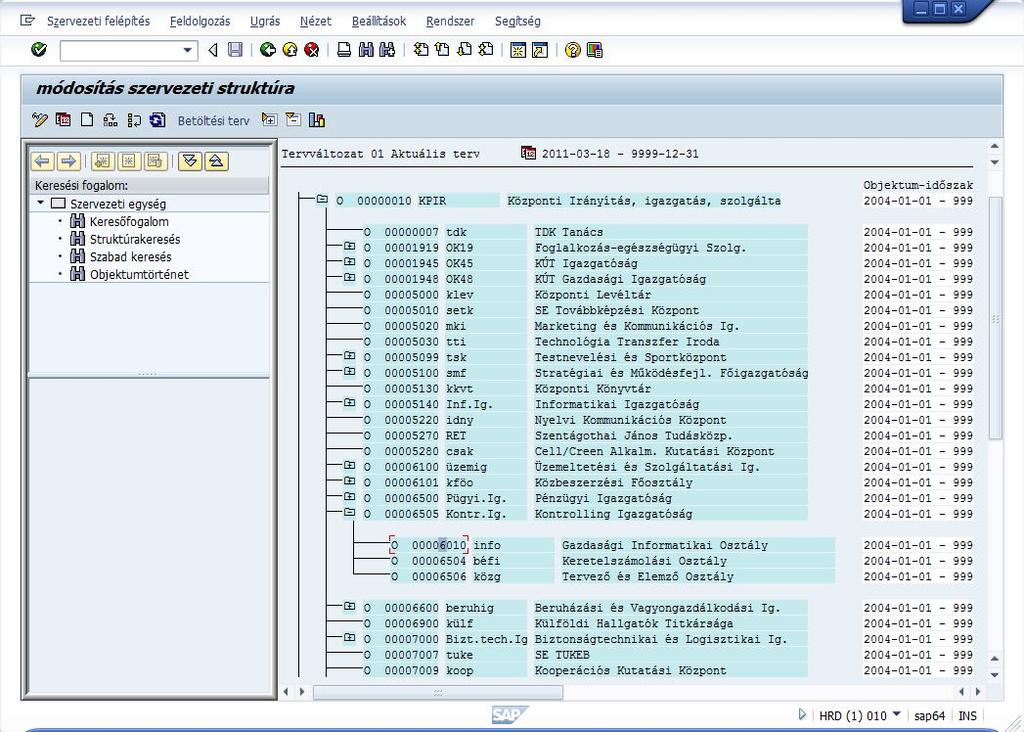
Task: Expand the Inf.Ig. Informatikai Igazgatóság node
Action: pos(349,402)
